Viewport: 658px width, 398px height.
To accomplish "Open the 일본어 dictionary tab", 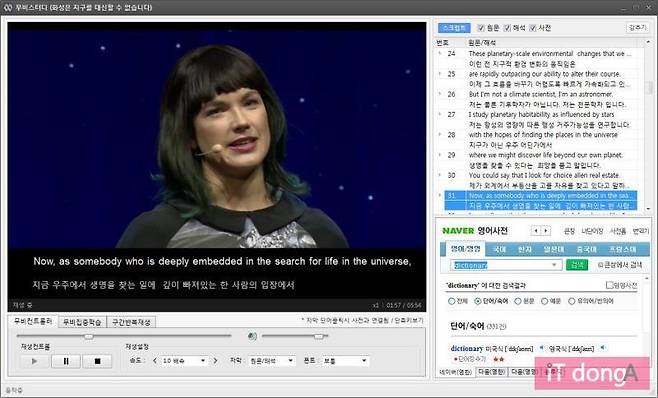I will [554, 249].
